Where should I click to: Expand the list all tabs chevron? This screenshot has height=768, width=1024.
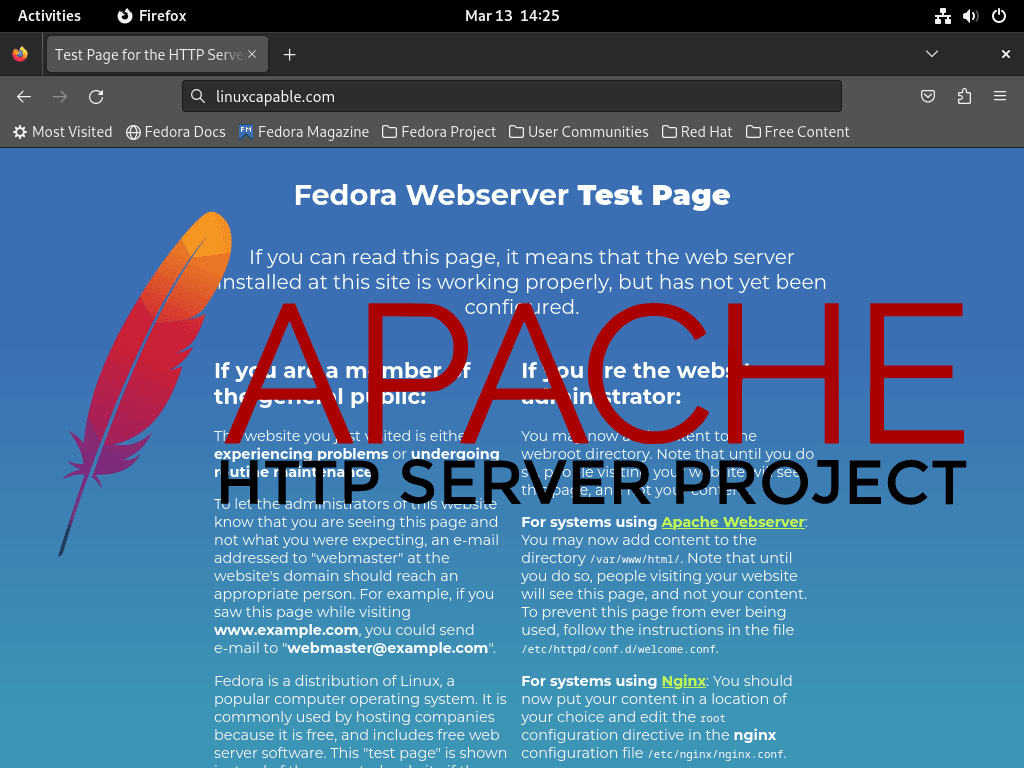click(932, 54)
